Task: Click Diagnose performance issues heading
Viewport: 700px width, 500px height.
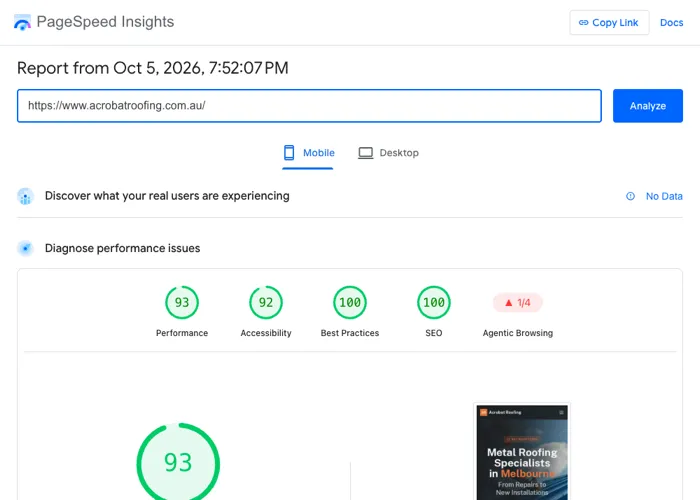Action: tap(122, 248)
